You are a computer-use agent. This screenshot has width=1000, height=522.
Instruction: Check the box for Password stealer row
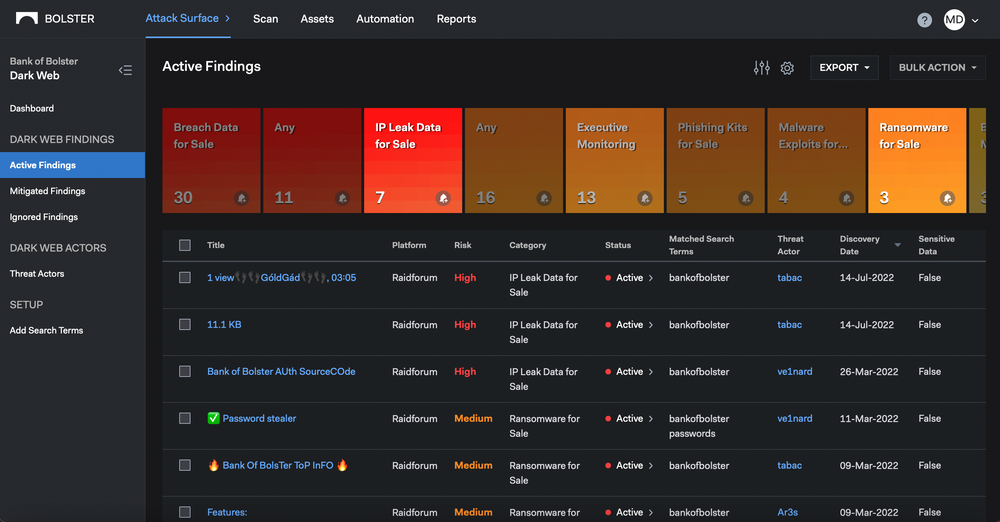tap(185, 418)
